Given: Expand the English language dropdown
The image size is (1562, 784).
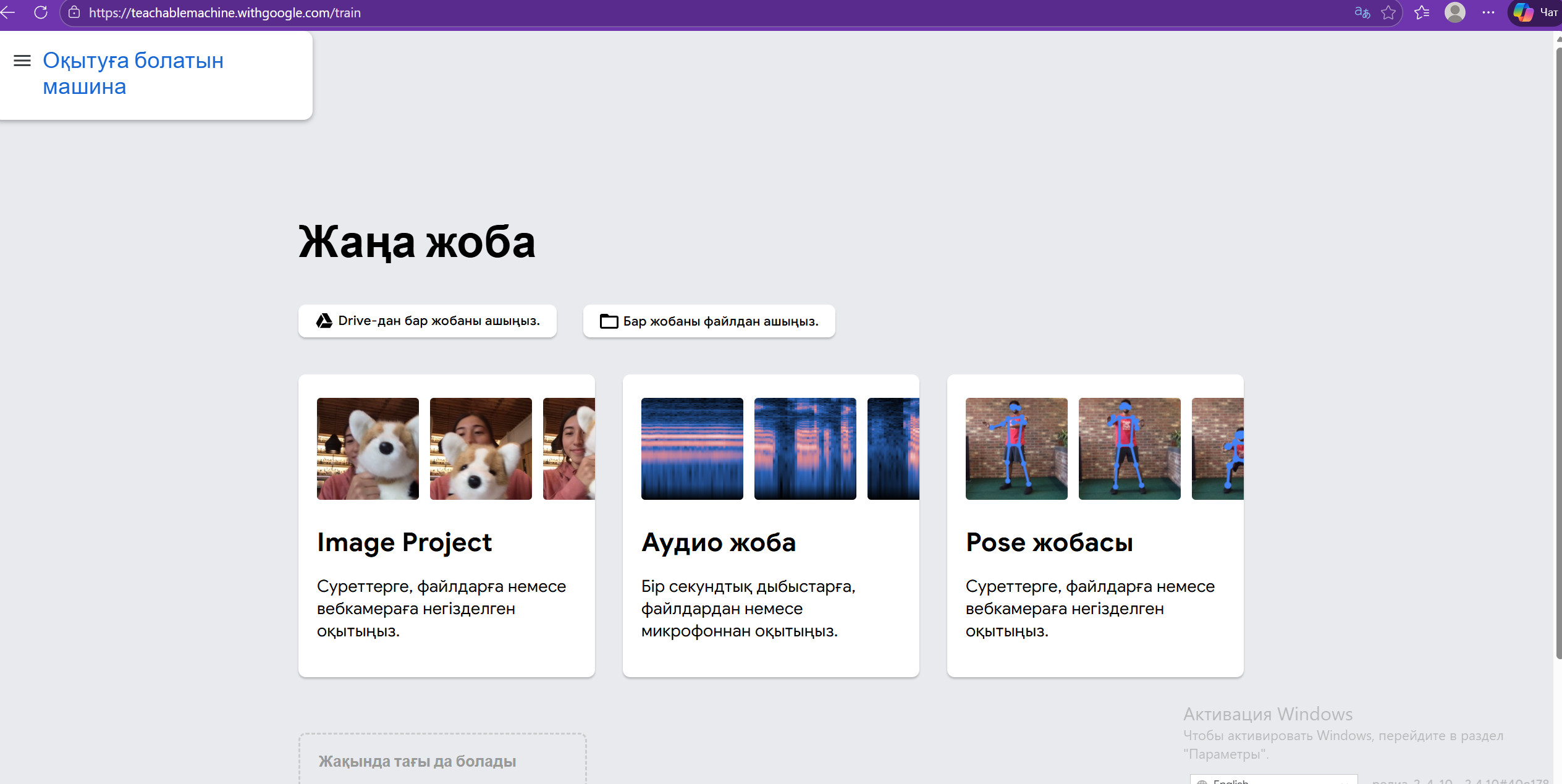Looking at the screenshot, I should coord(1273,780).
